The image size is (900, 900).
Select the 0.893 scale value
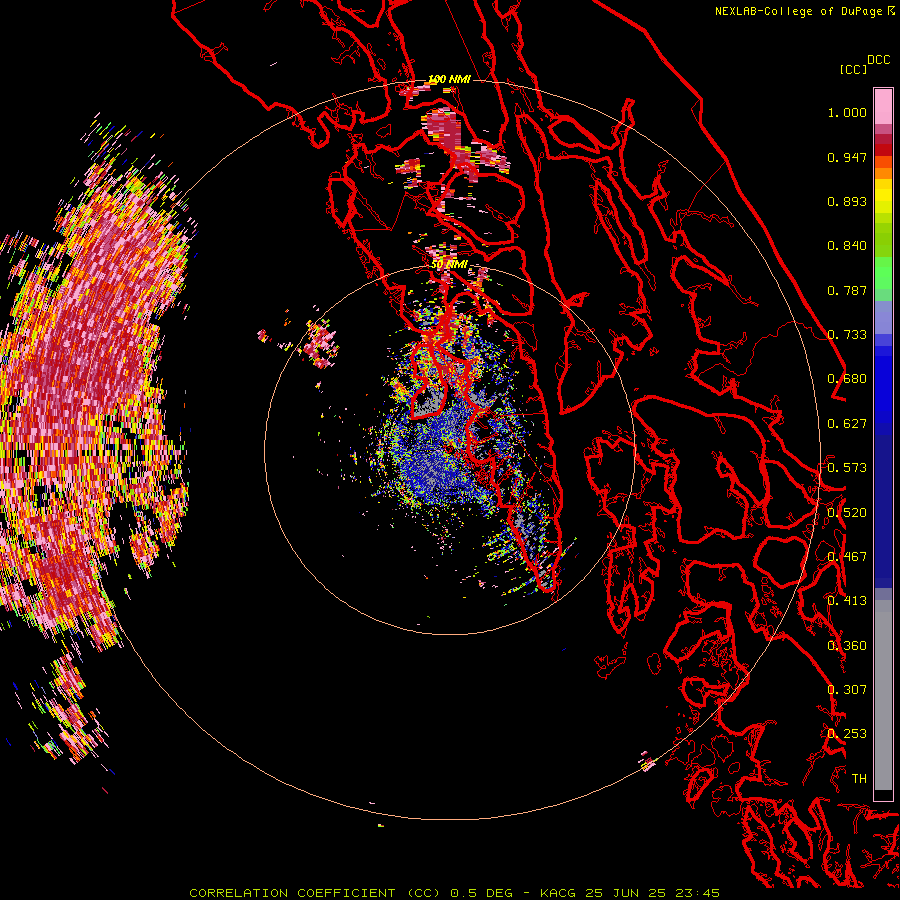847,201
